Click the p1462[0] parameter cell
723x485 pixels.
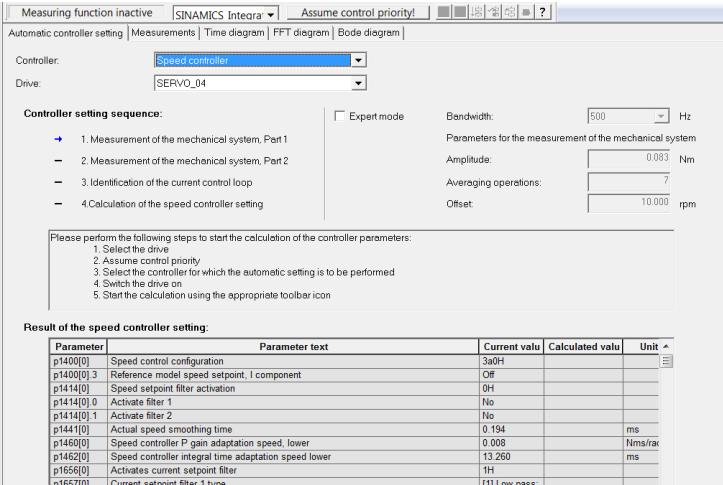[x=78, y=457]
